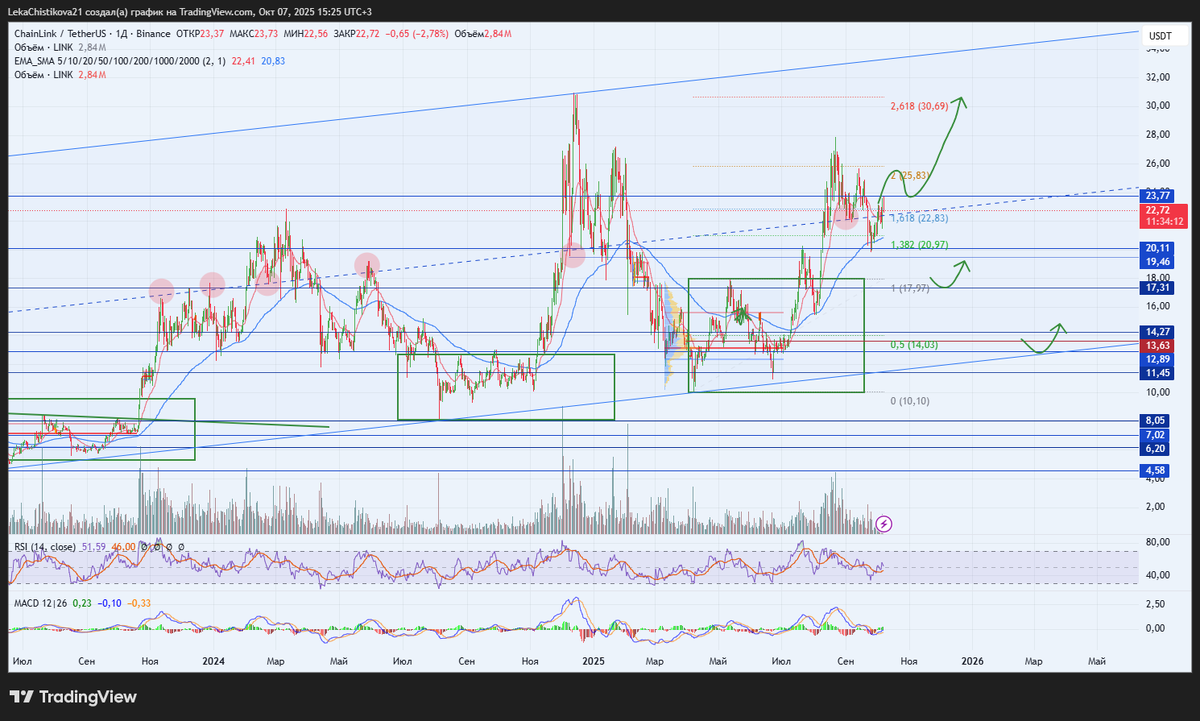Click the RSI value 51,59

[x=93, y=547]
